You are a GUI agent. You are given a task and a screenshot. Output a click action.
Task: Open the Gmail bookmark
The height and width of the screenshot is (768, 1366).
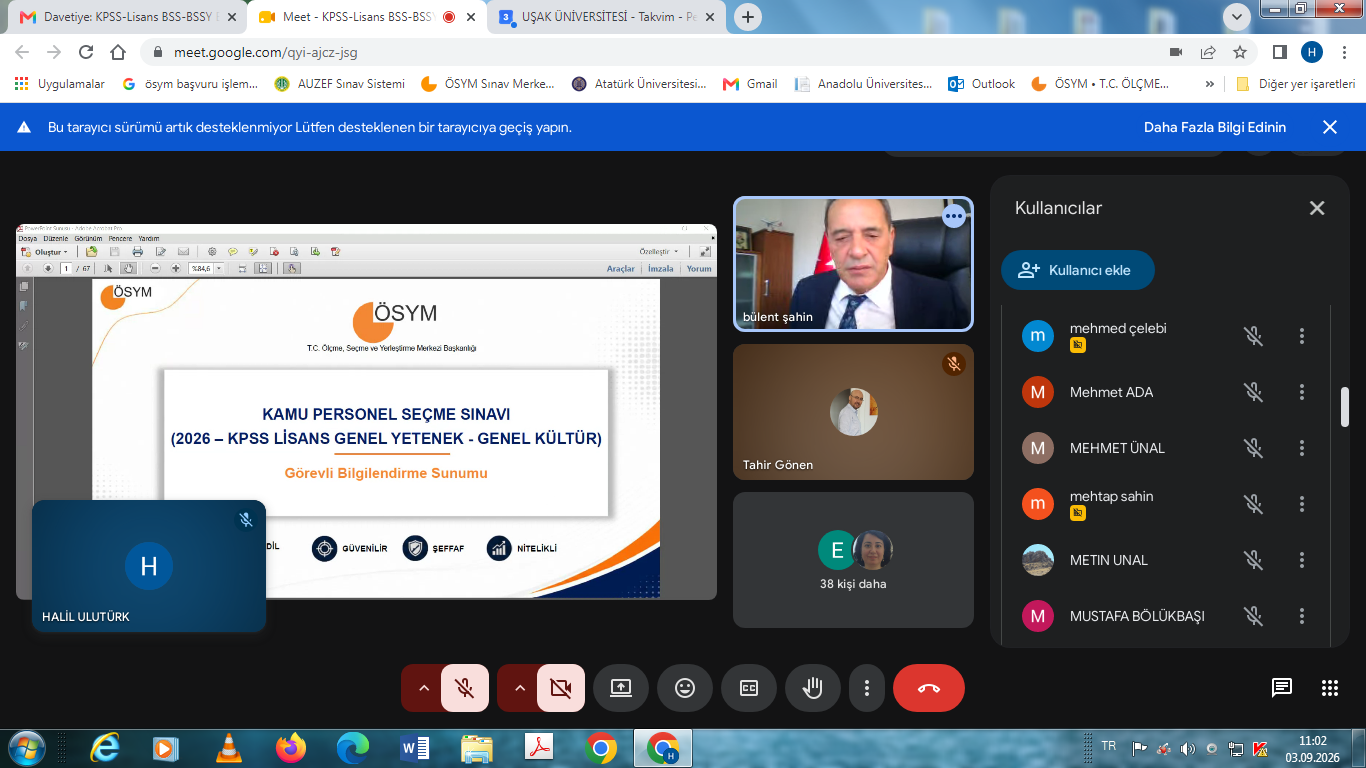[x=750, y=84]
